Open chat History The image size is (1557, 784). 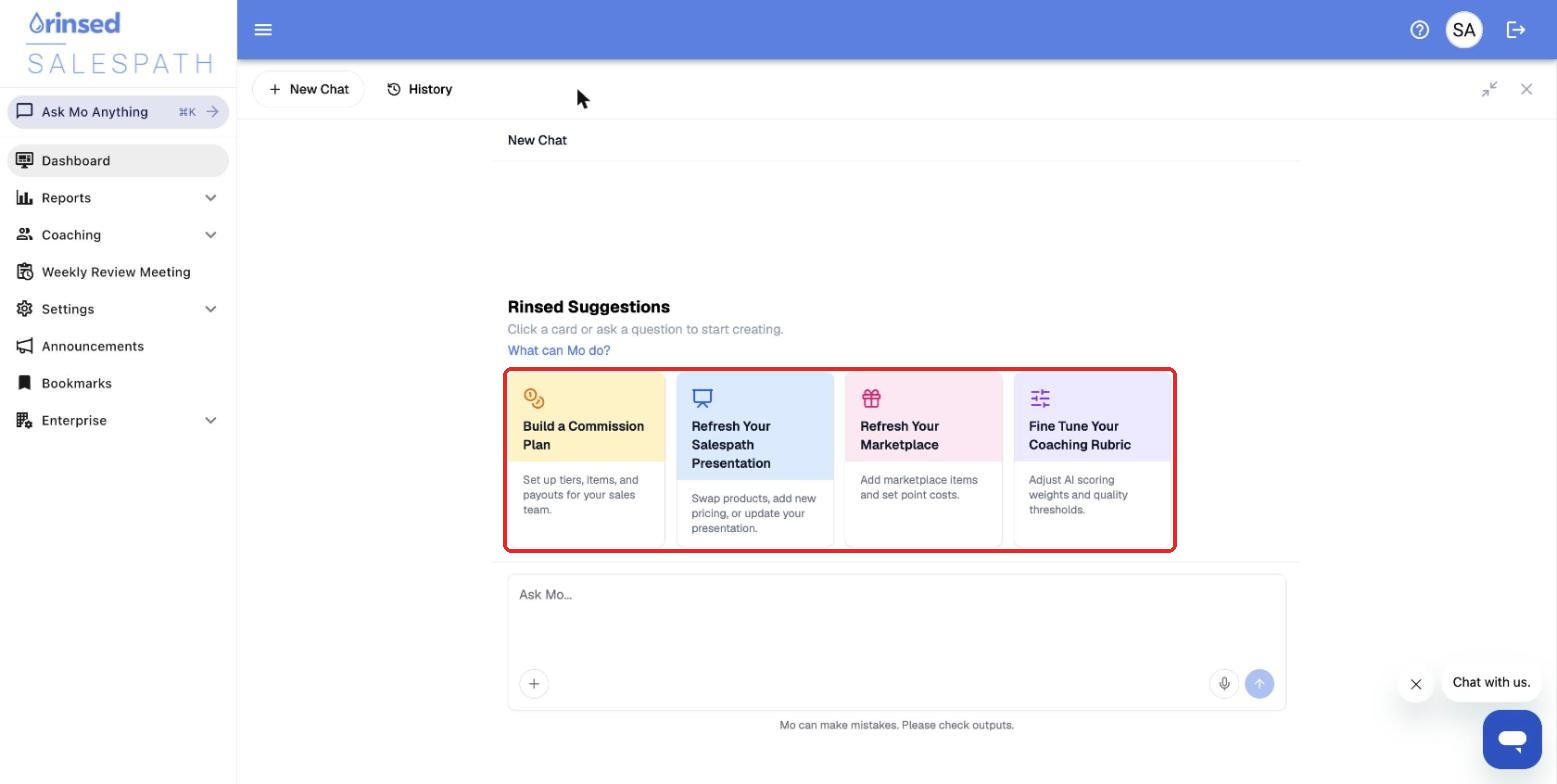(x=420, y=89)
